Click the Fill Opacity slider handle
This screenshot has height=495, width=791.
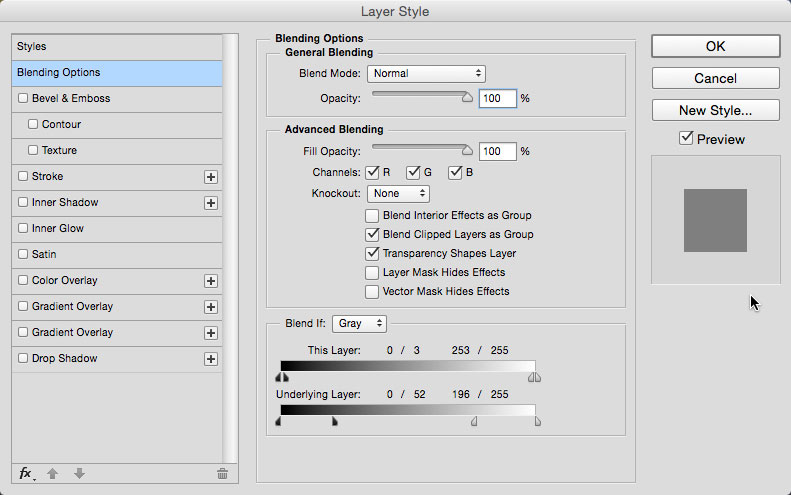click(467, 150)
